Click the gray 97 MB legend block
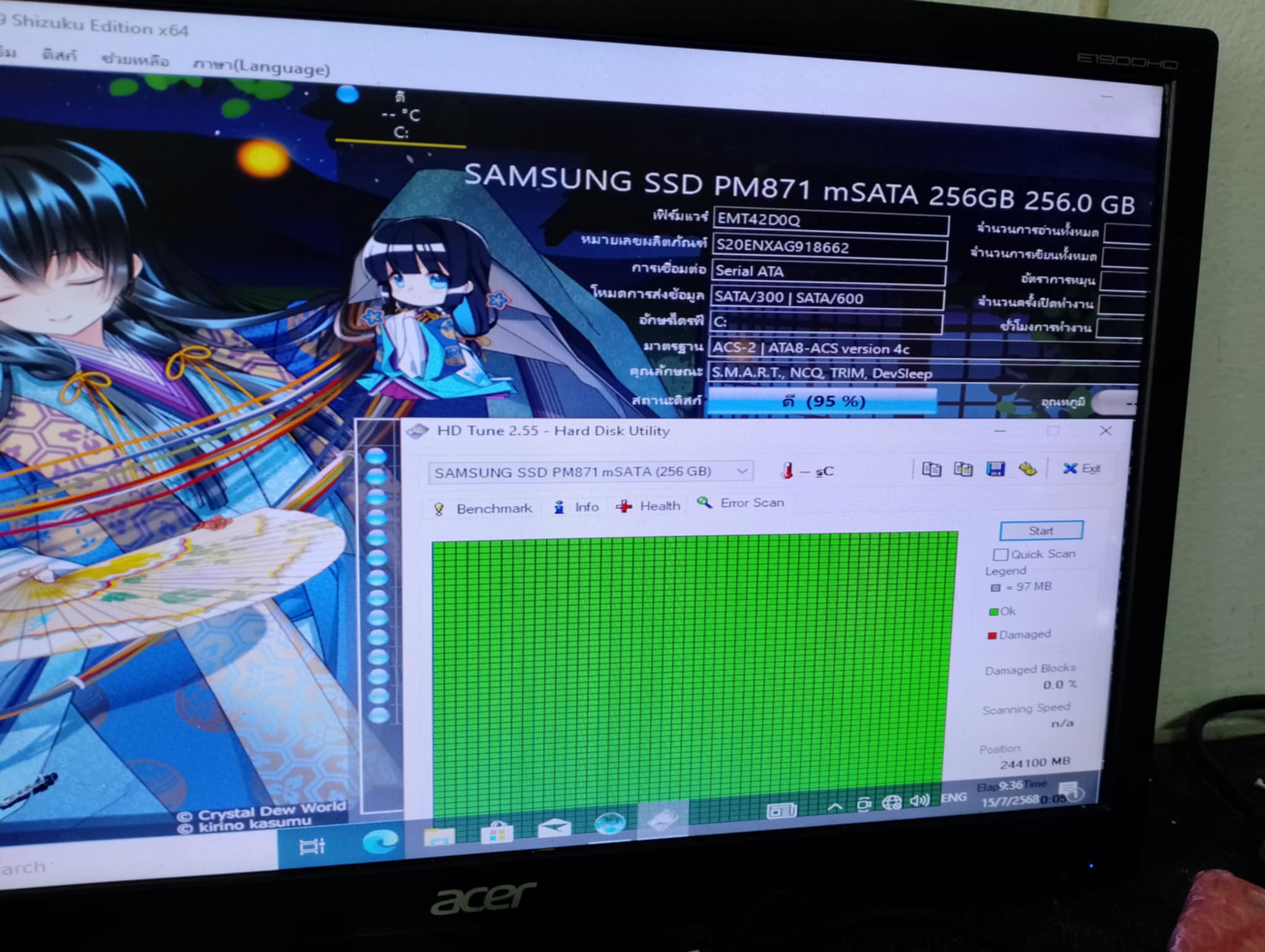The width and height of the screenshot is (1265, 952). tap(995, 588)
